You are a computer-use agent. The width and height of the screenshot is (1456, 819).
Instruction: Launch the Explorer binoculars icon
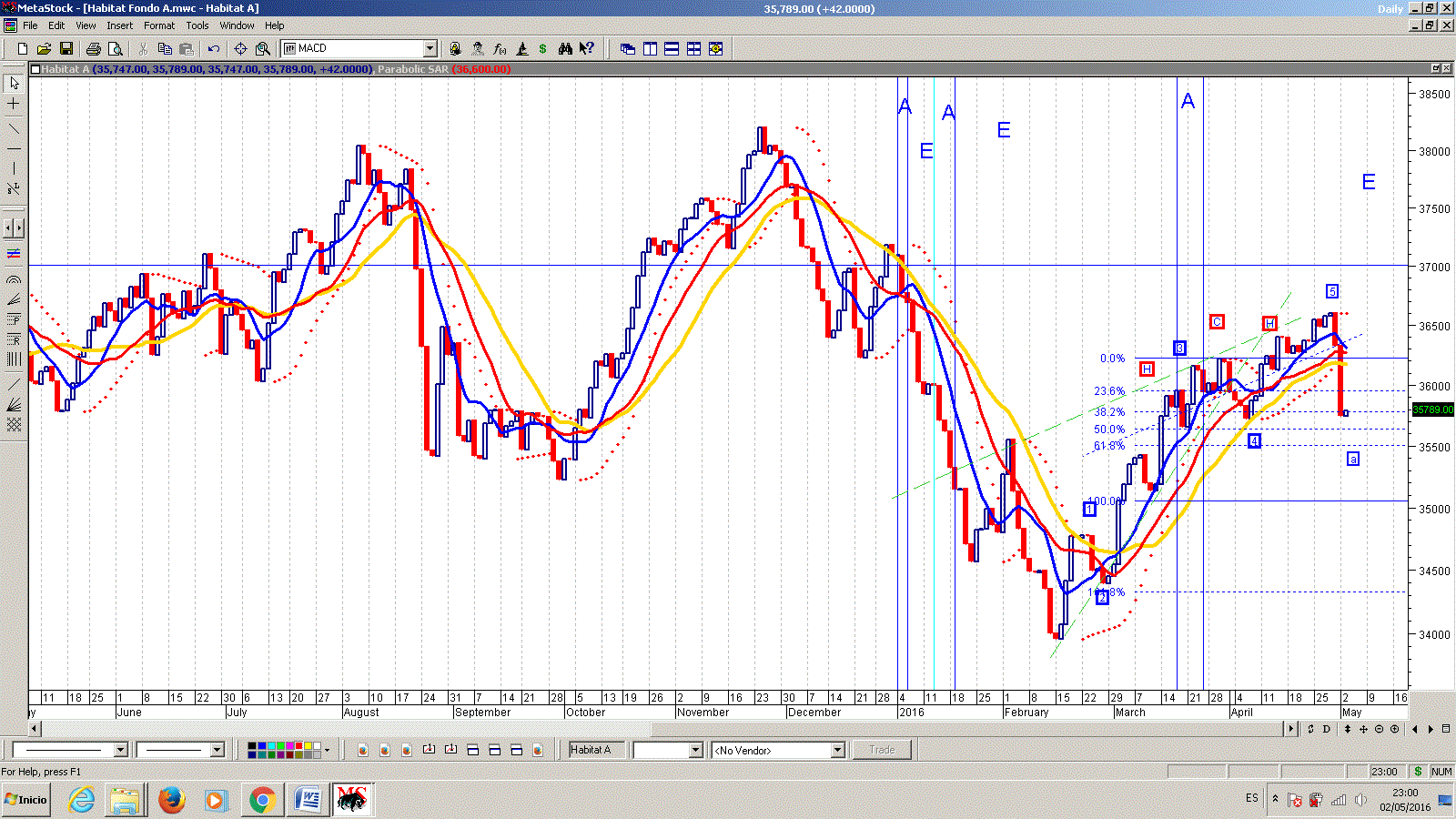[x=565, y=48]
